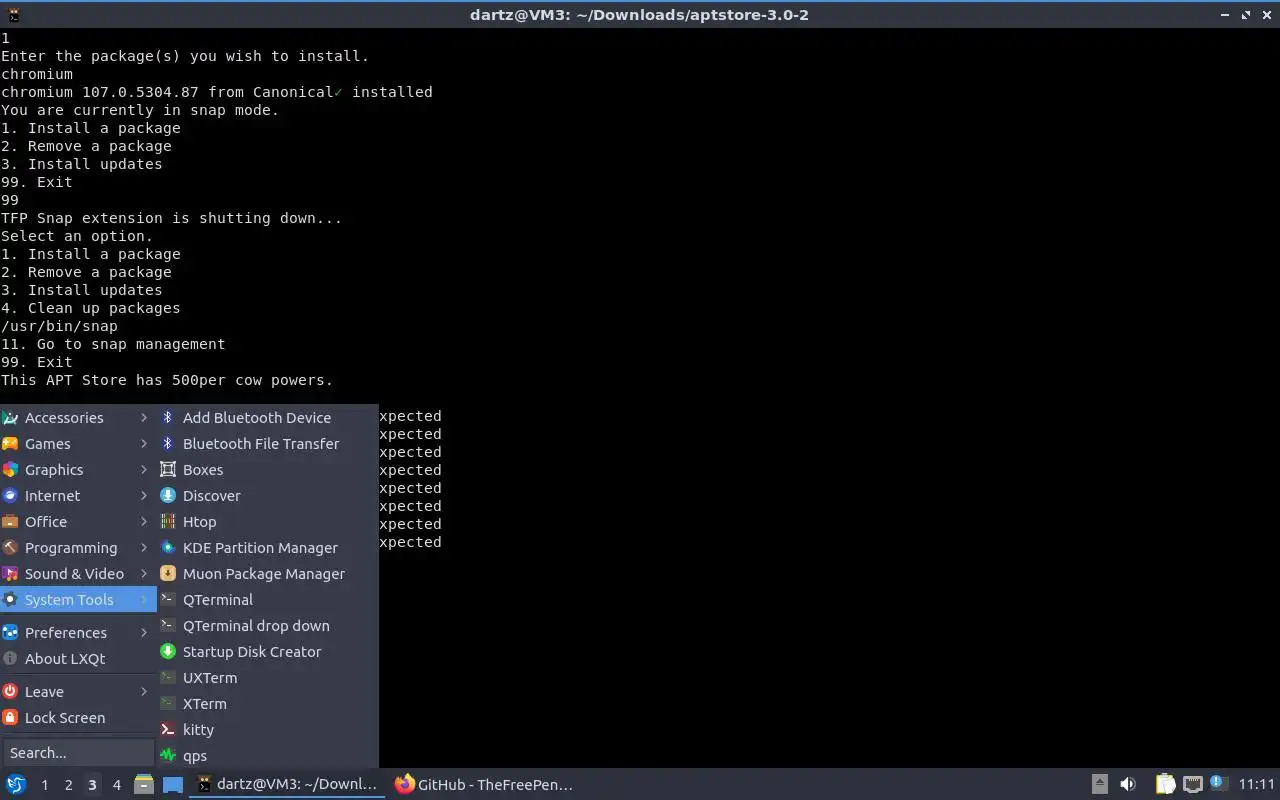1280x800 pixels.
Task: Open Discover software center
Action: tap(267, 496)
